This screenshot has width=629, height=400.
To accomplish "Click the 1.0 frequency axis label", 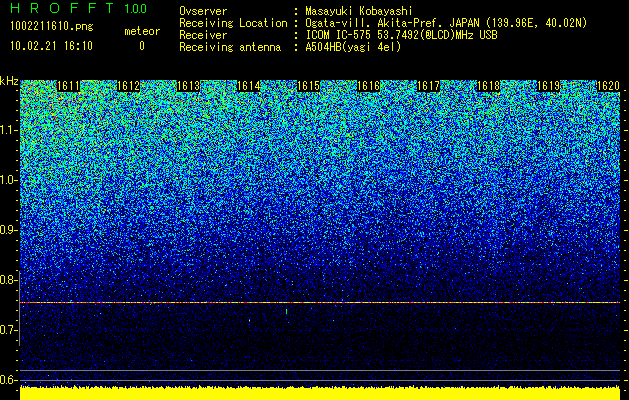I will click(x=8, y=180).
